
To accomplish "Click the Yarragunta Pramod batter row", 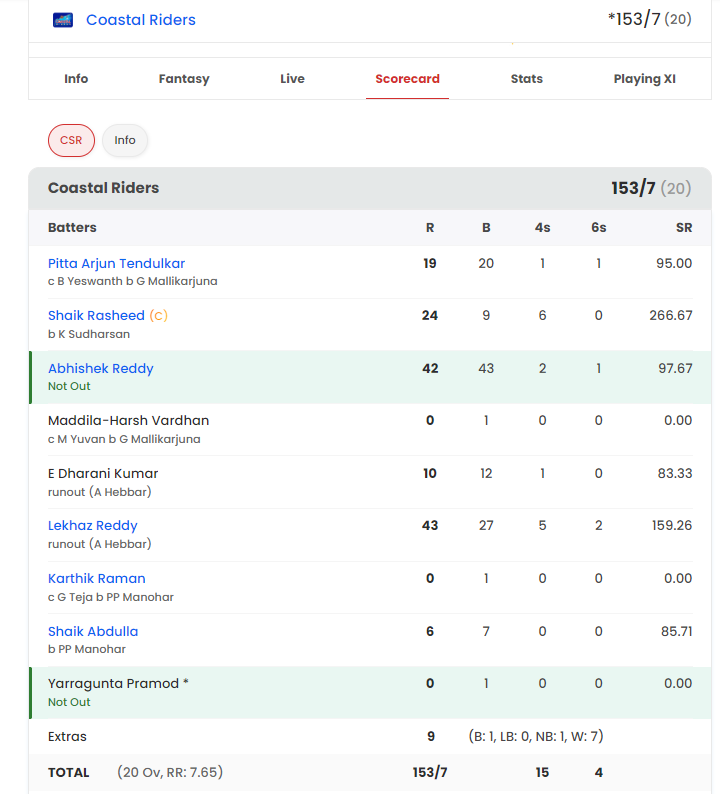I will pyautogui.click(x=370, y=692).
